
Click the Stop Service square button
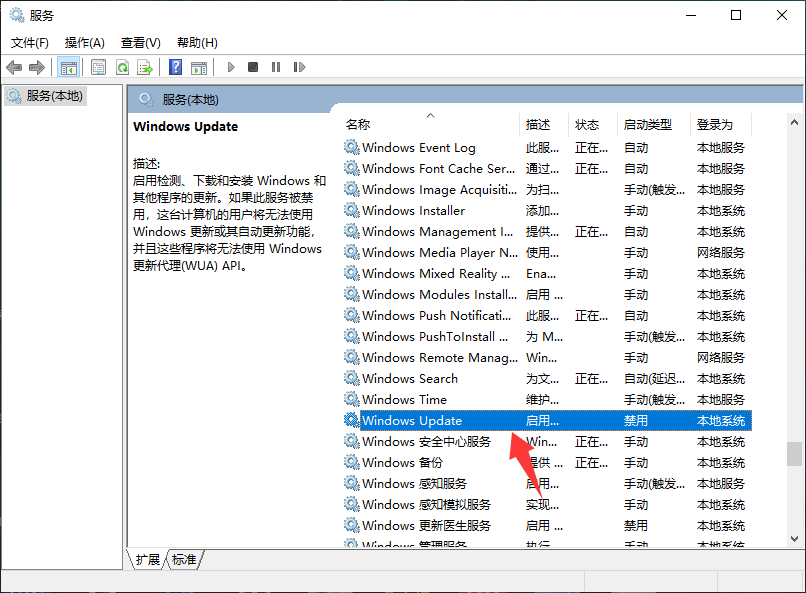[253, 67]
